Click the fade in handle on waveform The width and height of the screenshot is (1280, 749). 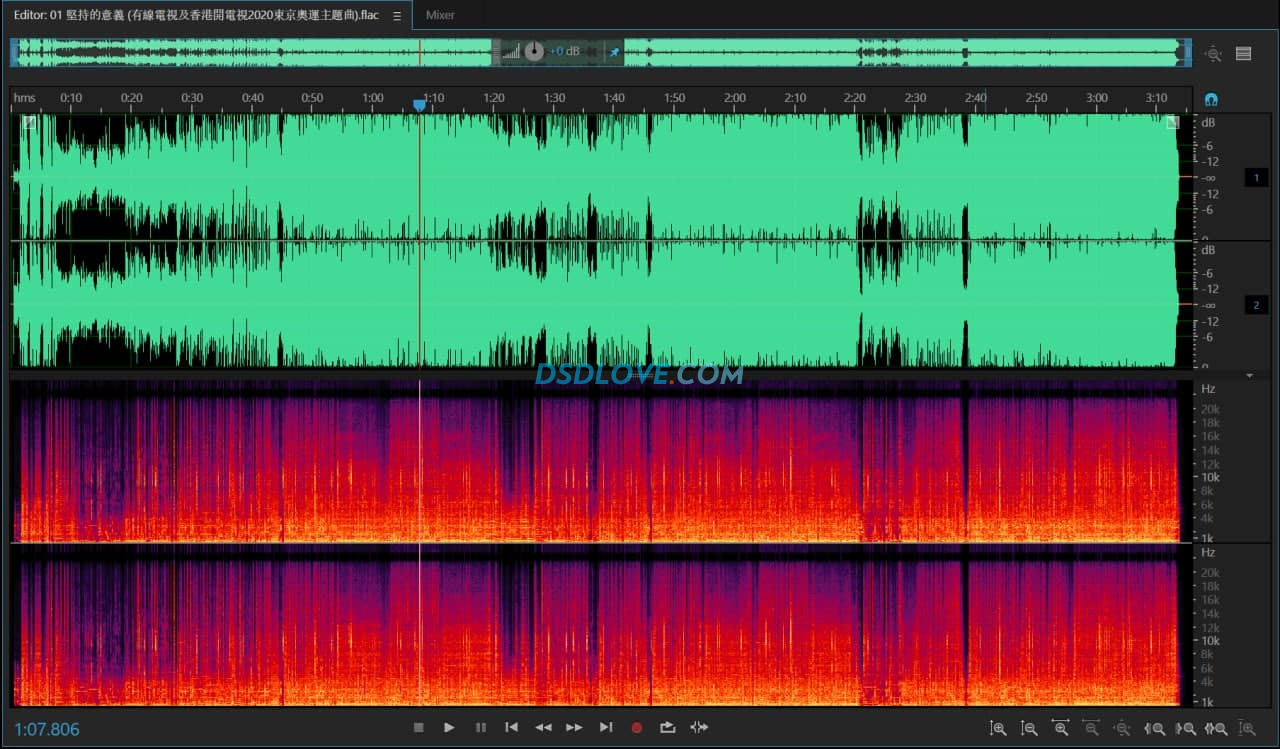[x=29, y=123]
